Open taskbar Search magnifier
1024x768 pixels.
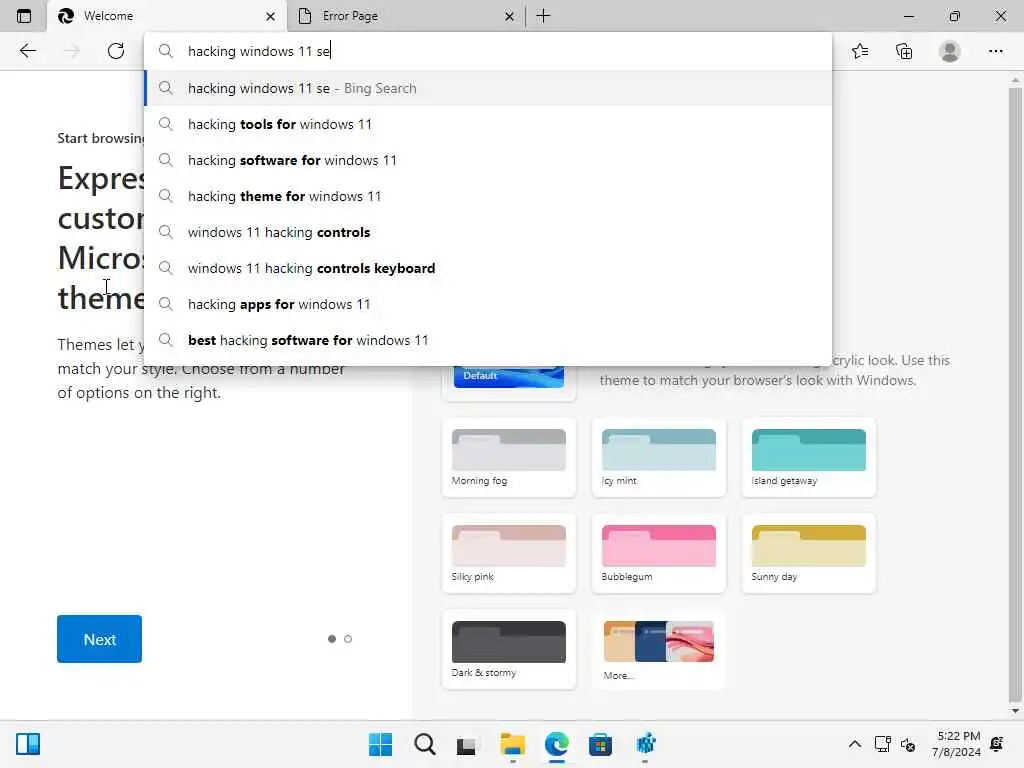click(424, 744)
